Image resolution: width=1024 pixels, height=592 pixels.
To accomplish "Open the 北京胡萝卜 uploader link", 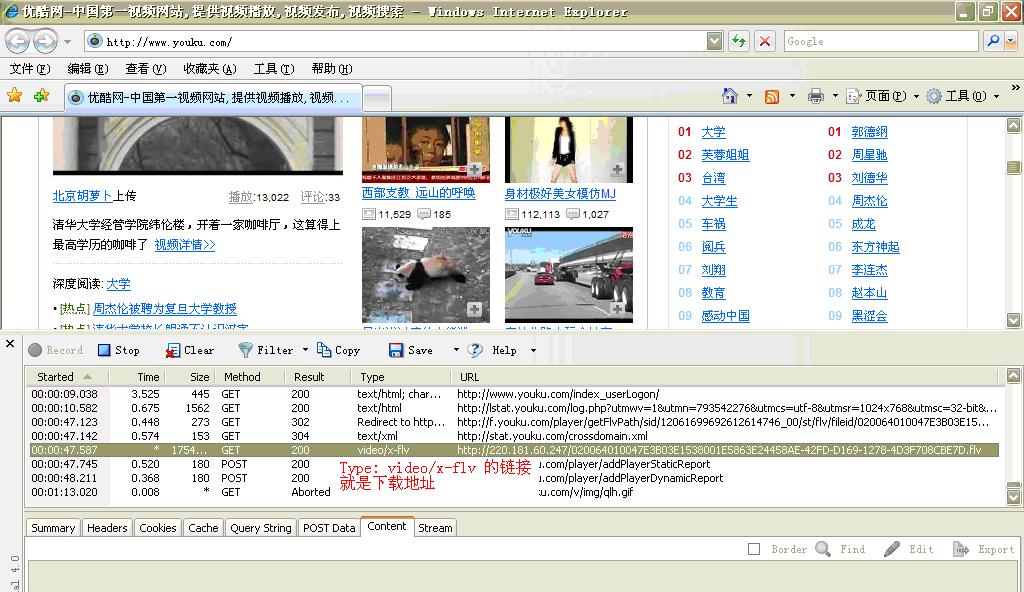I will pos(82,196).
